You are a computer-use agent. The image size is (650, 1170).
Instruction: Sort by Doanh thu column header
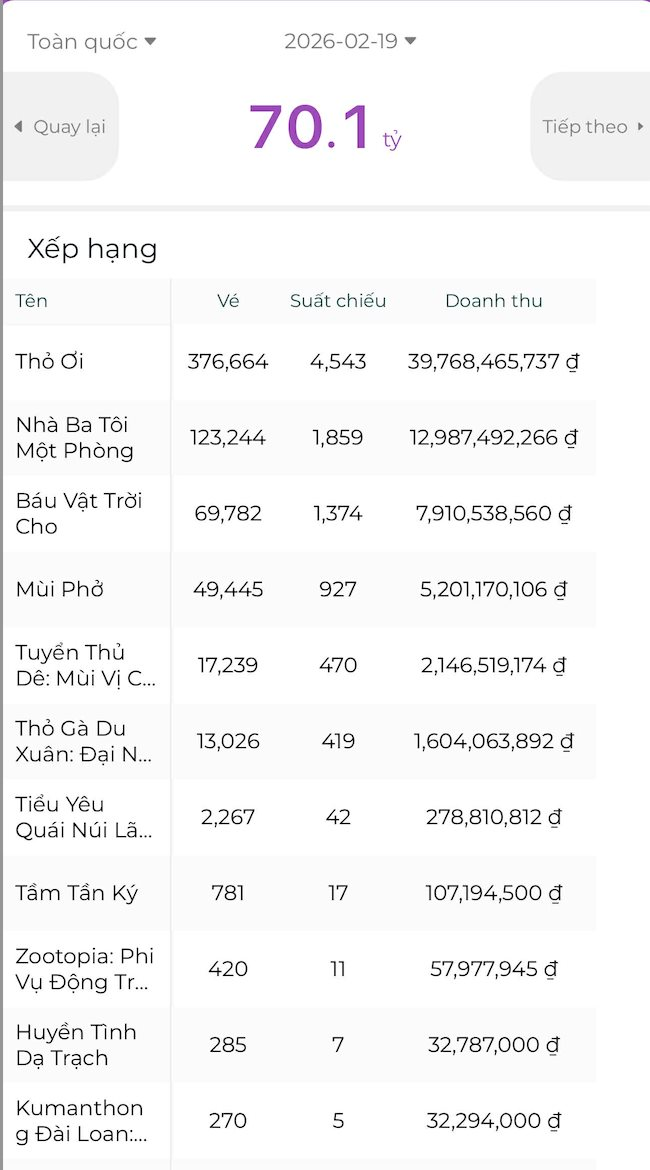tap(493, 301)
